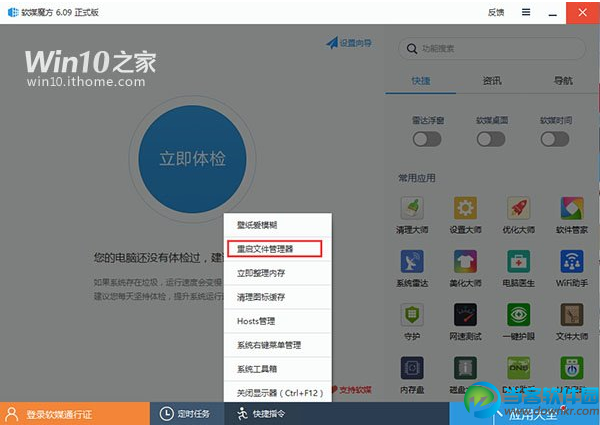Screen dimensions: 600x425
Task: Collapse the 快捷指令 popup menu
Action: tap(262, 414)
